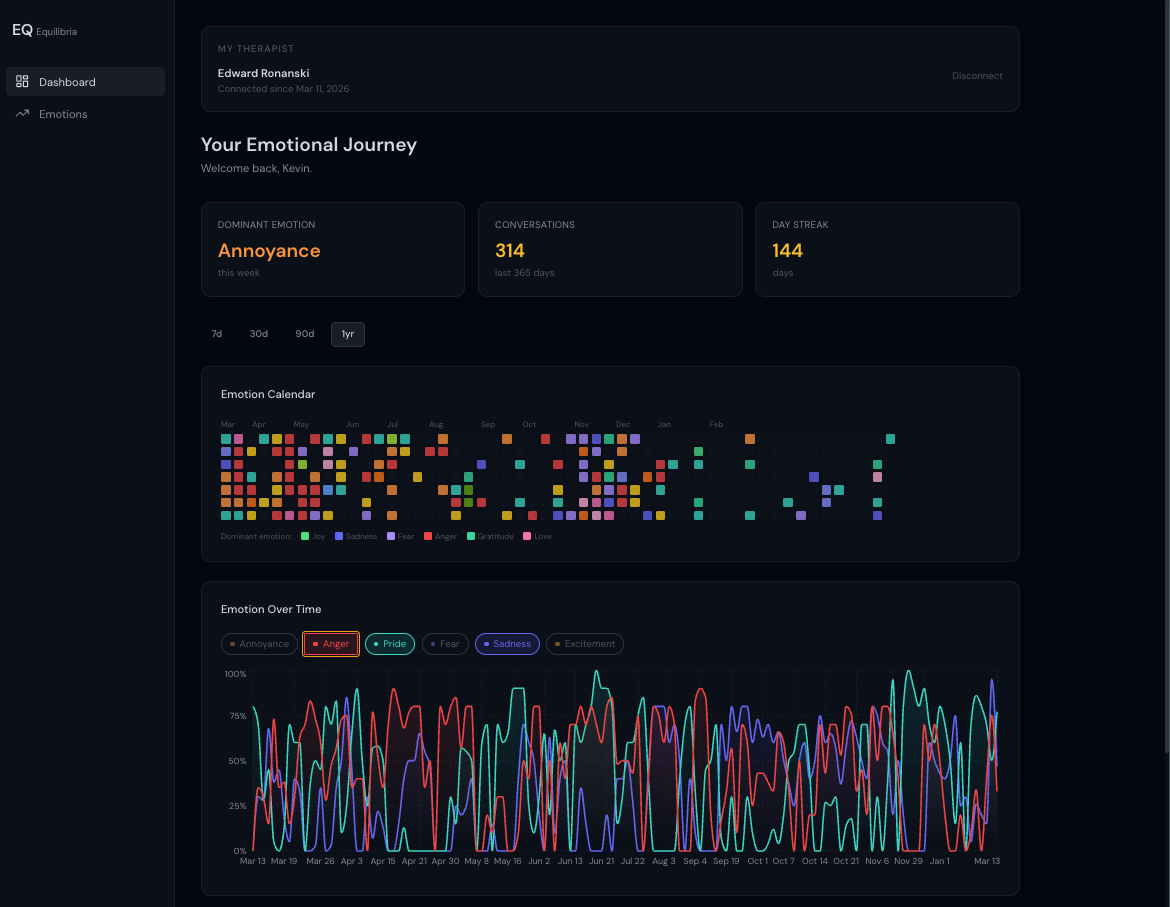The image size is (1170, 907).
Task: Hide the Pride line on chart
Action: (x=390, y=644)
